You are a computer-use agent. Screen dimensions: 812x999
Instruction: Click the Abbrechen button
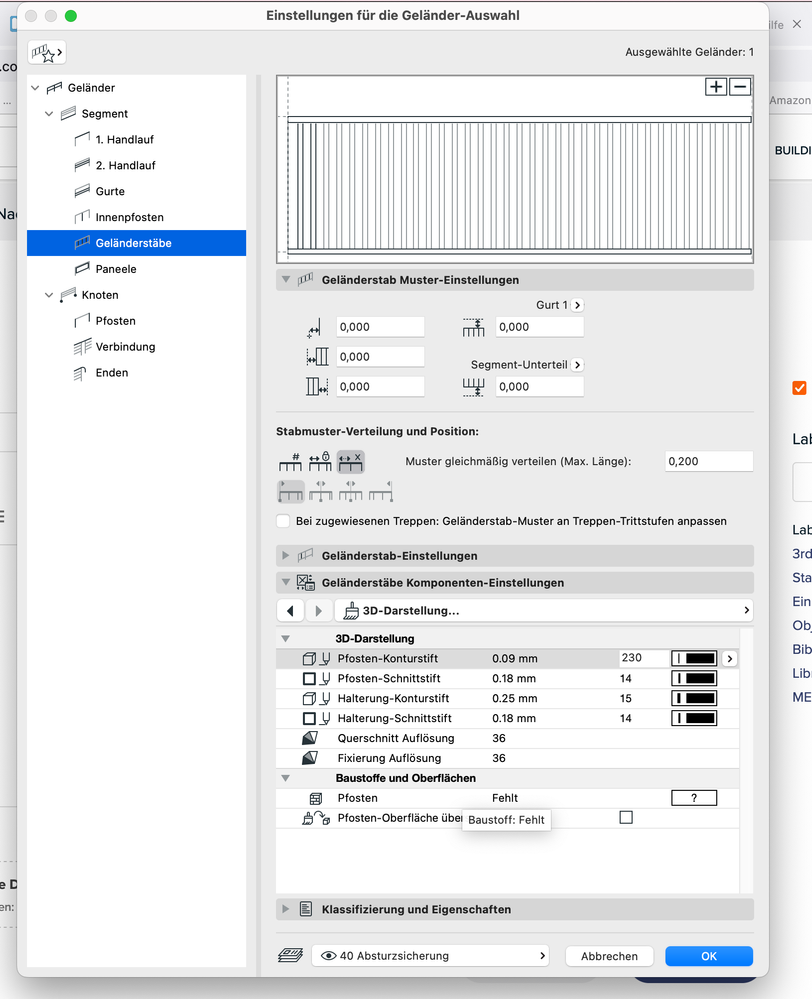609,956
